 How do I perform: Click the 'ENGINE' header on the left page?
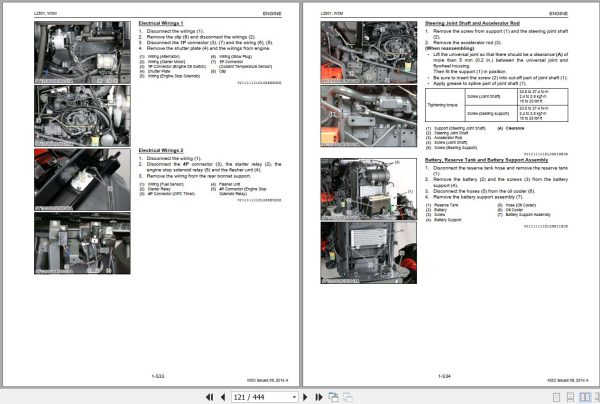coord(272,13)
